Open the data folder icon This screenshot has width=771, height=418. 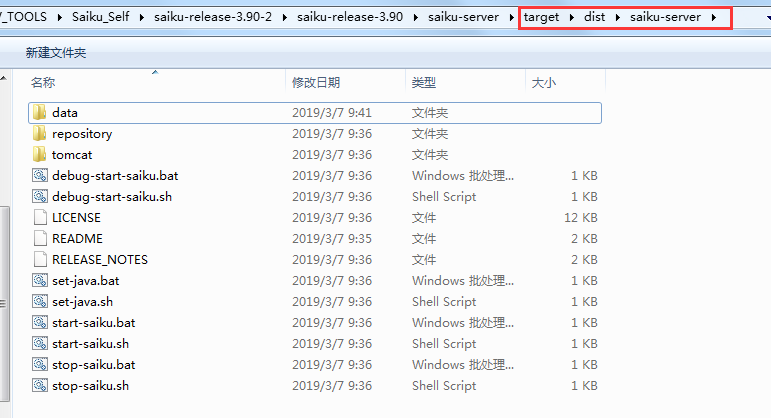39,113
